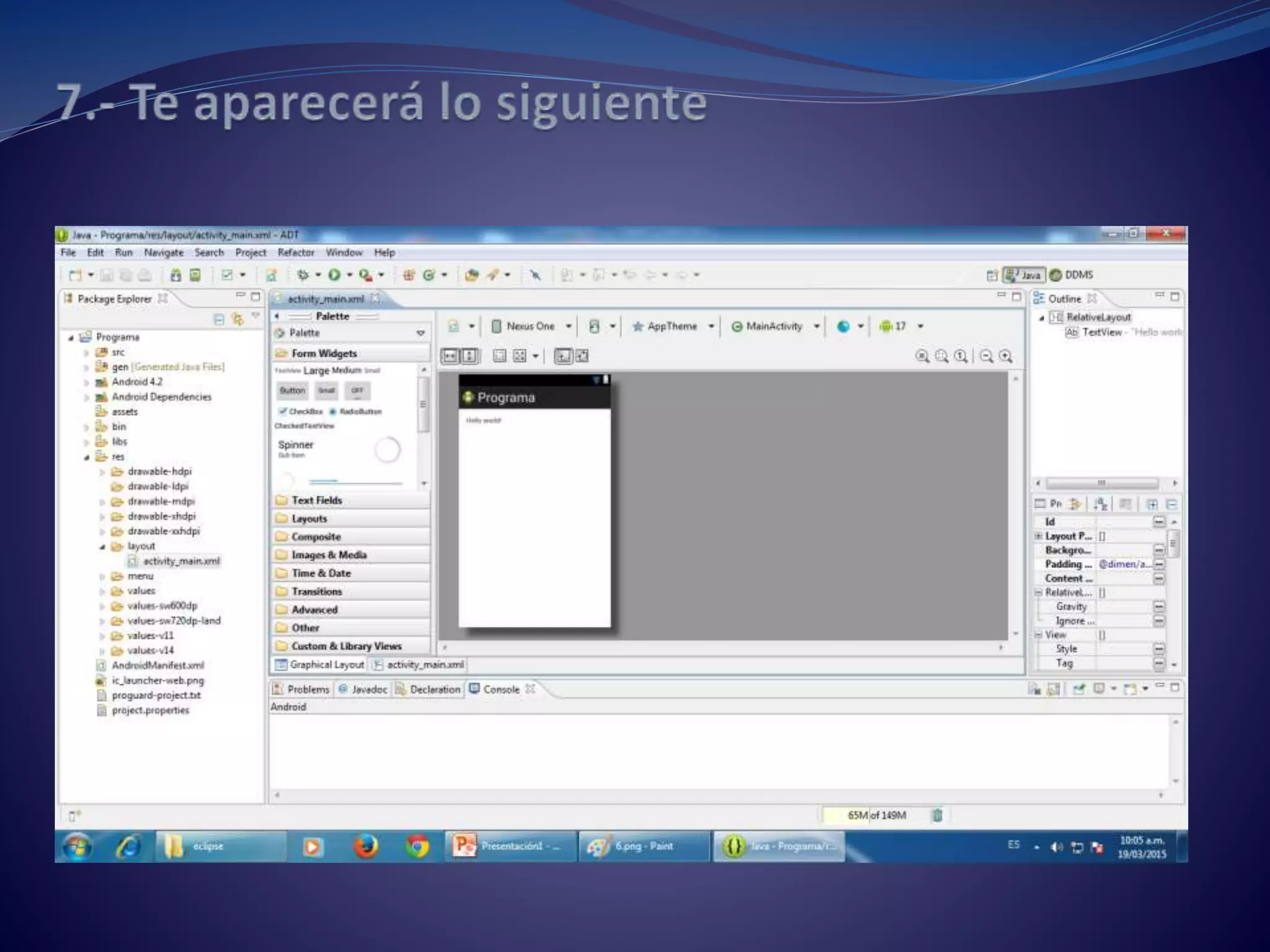Click Collapse All in Package Explorer
Screen dimensions: 1270x952
(218, 319)
